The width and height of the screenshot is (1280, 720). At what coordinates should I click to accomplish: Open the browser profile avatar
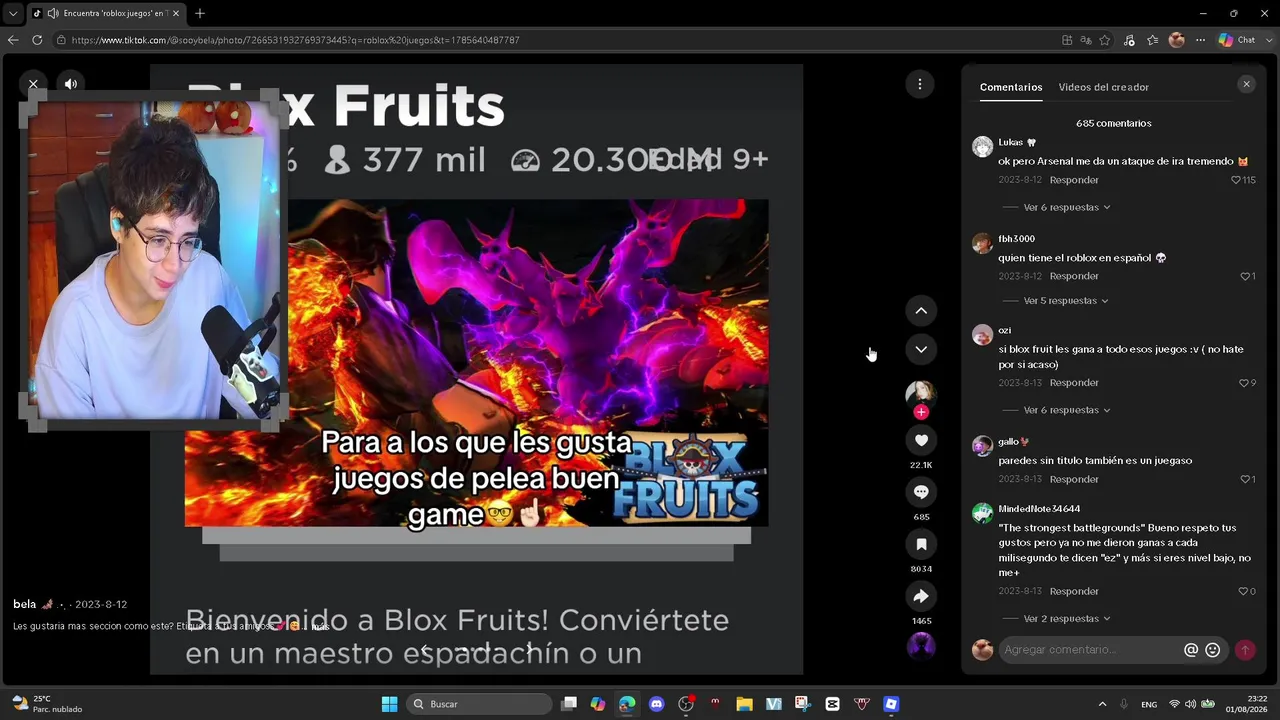click(1177, 40)
